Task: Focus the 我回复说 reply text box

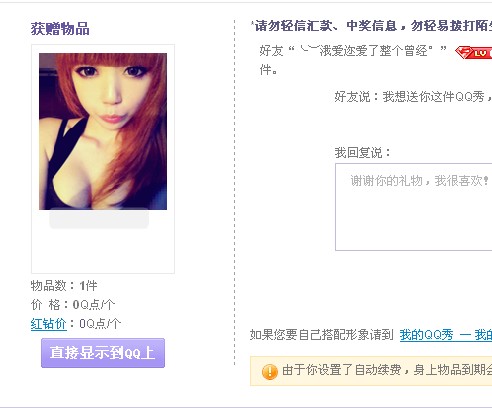Action: (413, 207)
